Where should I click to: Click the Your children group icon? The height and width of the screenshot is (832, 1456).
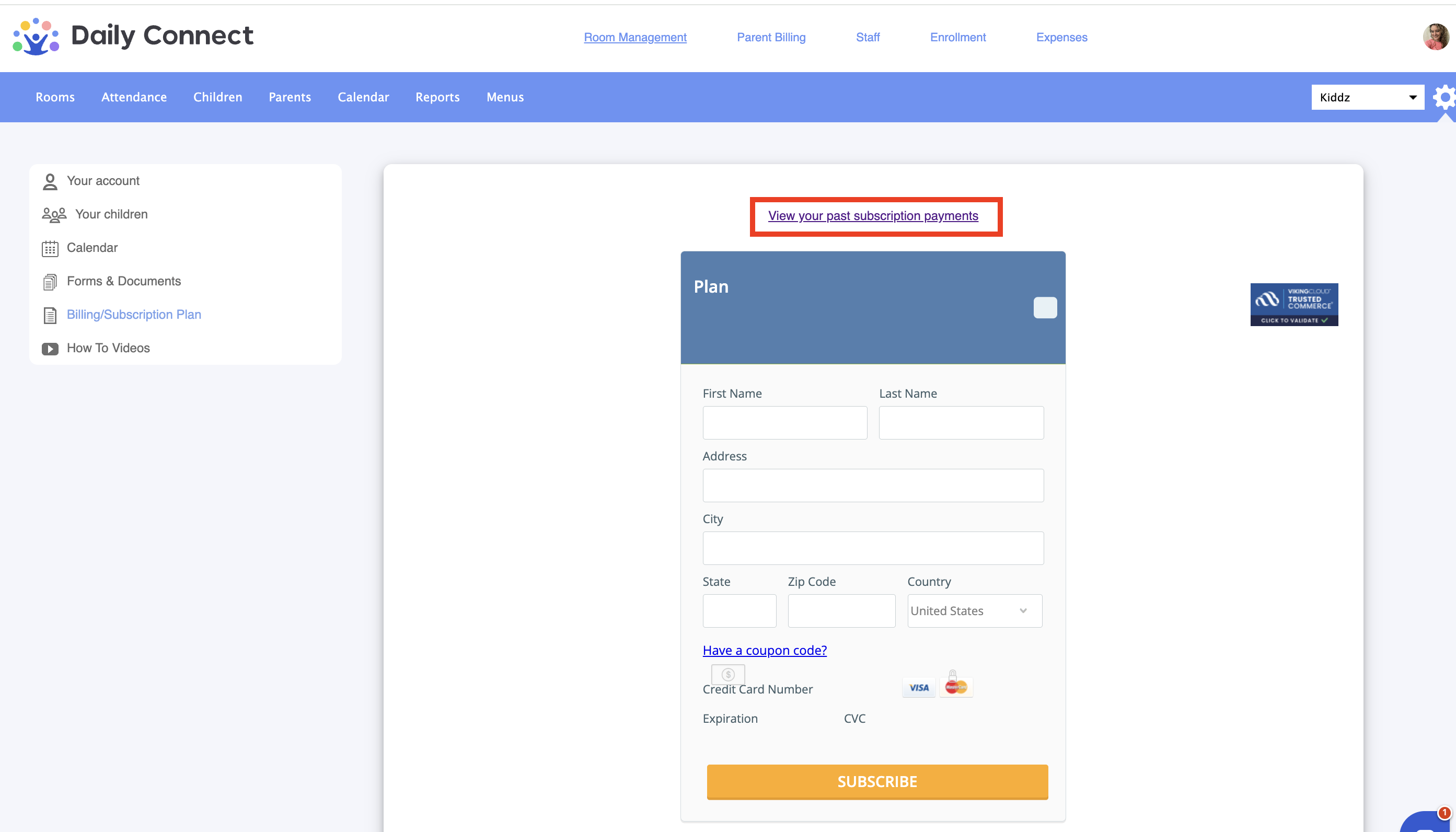tap(54, 215)
